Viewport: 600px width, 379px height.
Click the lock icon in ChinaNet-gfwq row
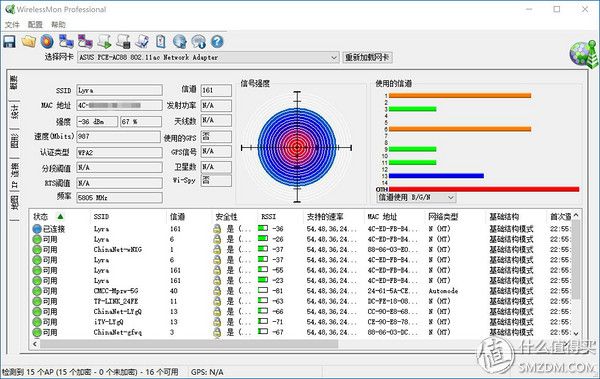[217, 332]
